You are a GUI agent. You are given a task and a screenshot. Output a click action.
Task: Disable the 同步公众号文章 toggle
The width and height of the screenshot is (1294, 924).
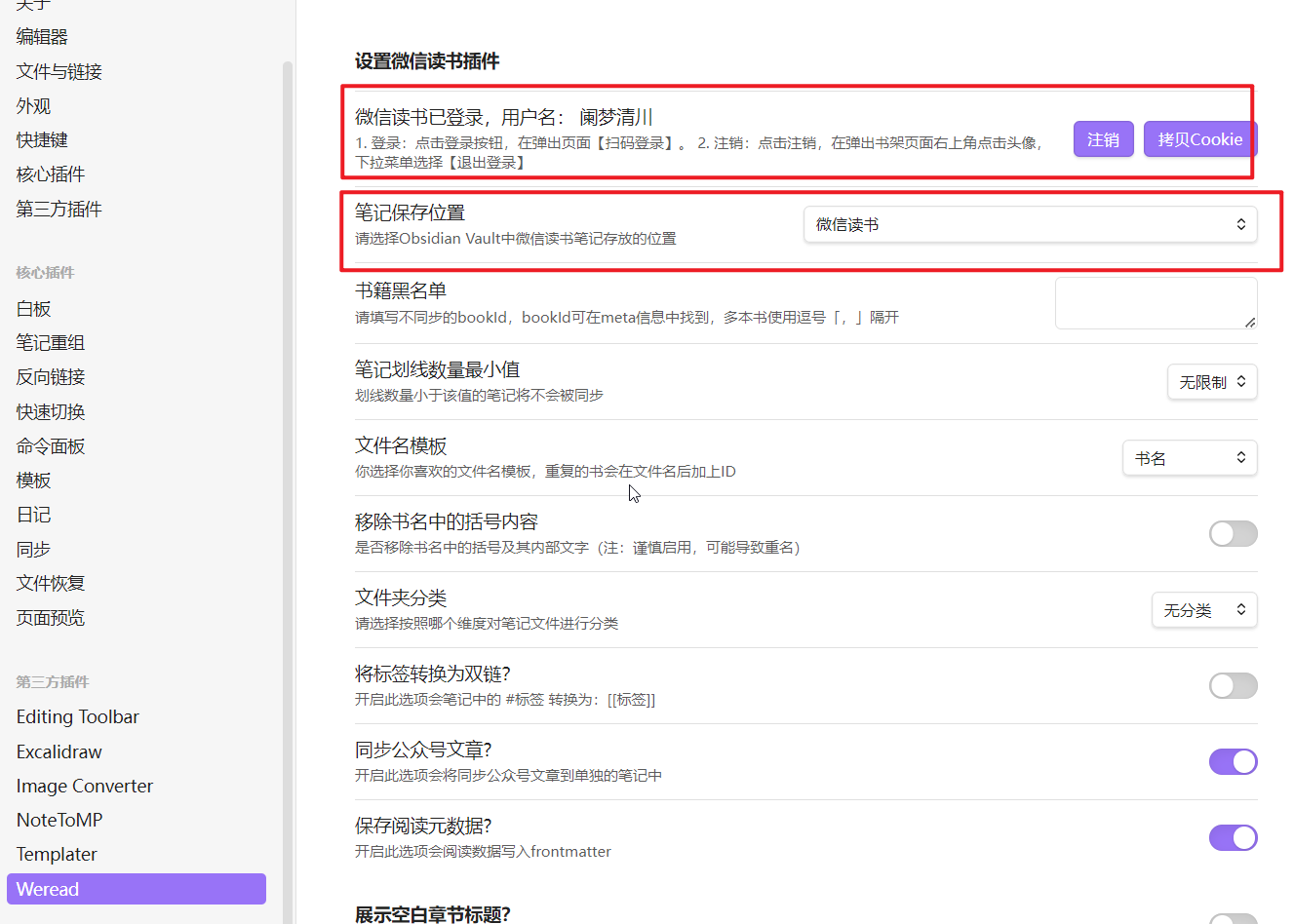tap(1234, 762)
